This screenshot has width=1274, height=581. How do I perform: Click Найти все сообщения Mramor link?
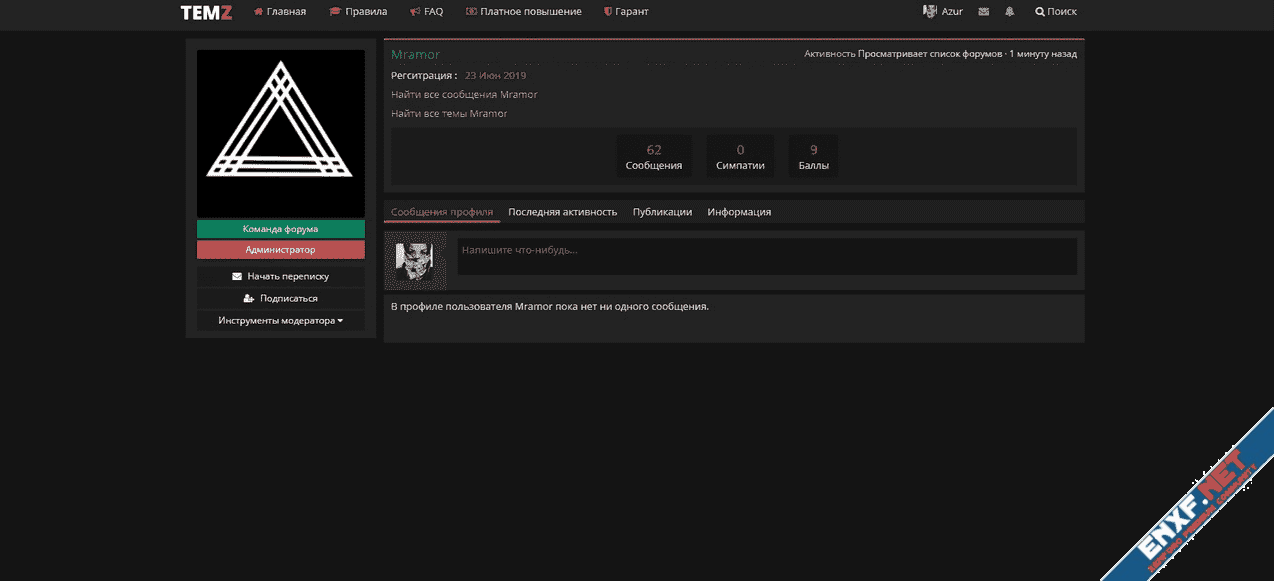pyautogui.click(x=464, y=95)
